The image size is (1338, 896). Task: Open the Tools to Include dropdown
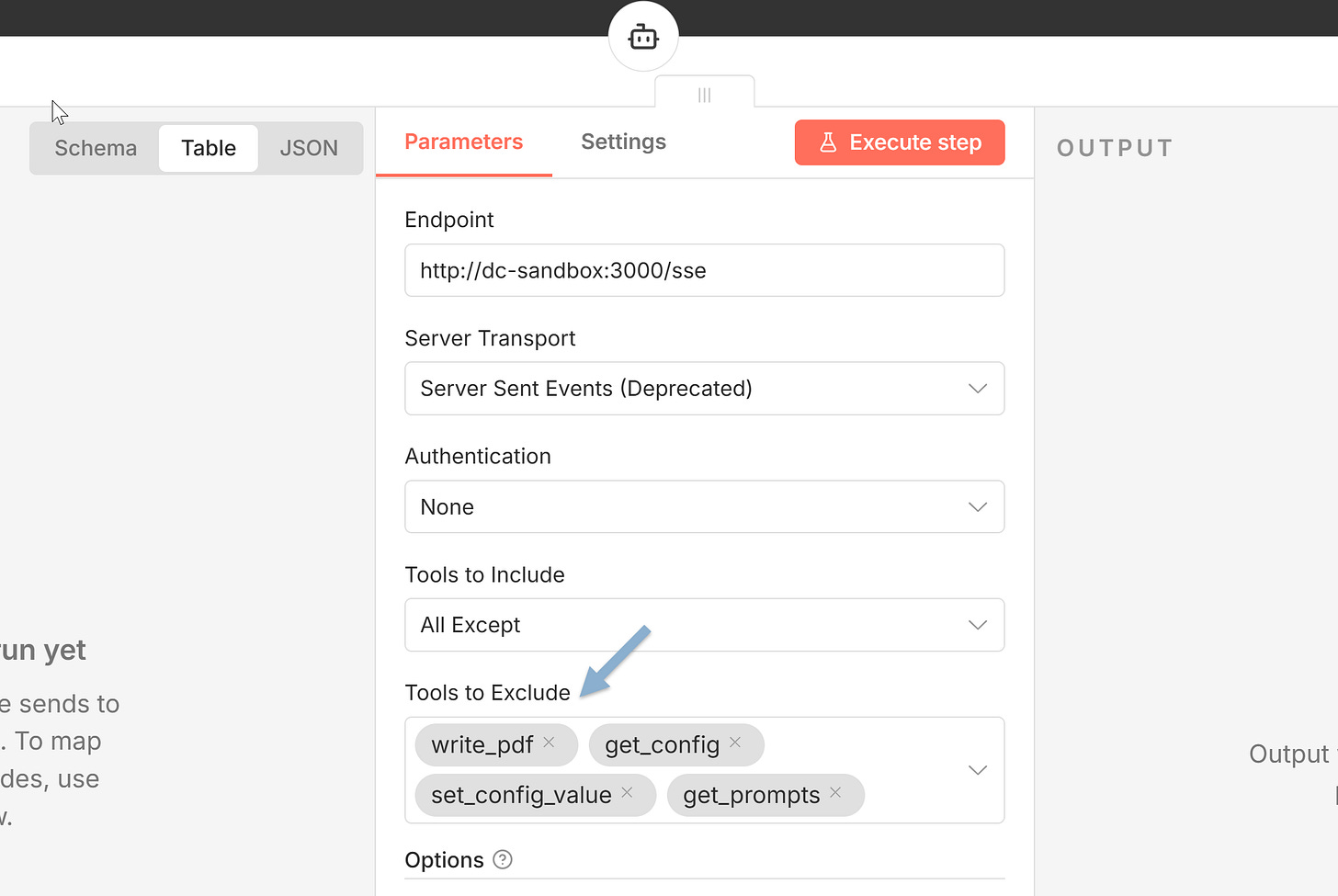(977, 625)
